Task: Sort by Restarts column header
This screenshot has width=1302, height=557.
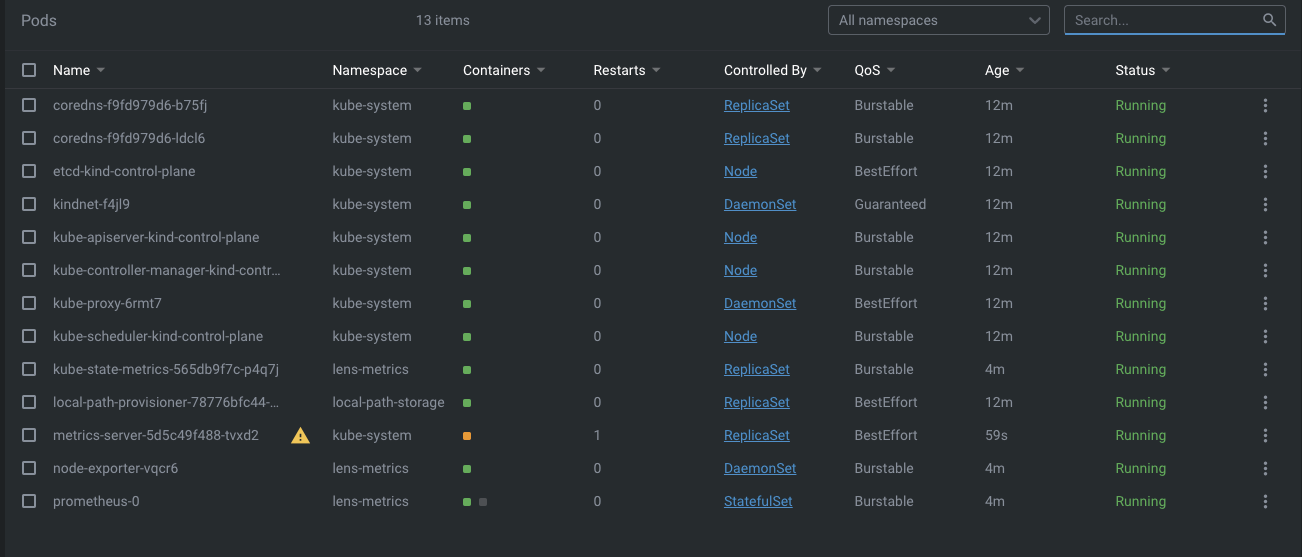Action: pos(619,70)
